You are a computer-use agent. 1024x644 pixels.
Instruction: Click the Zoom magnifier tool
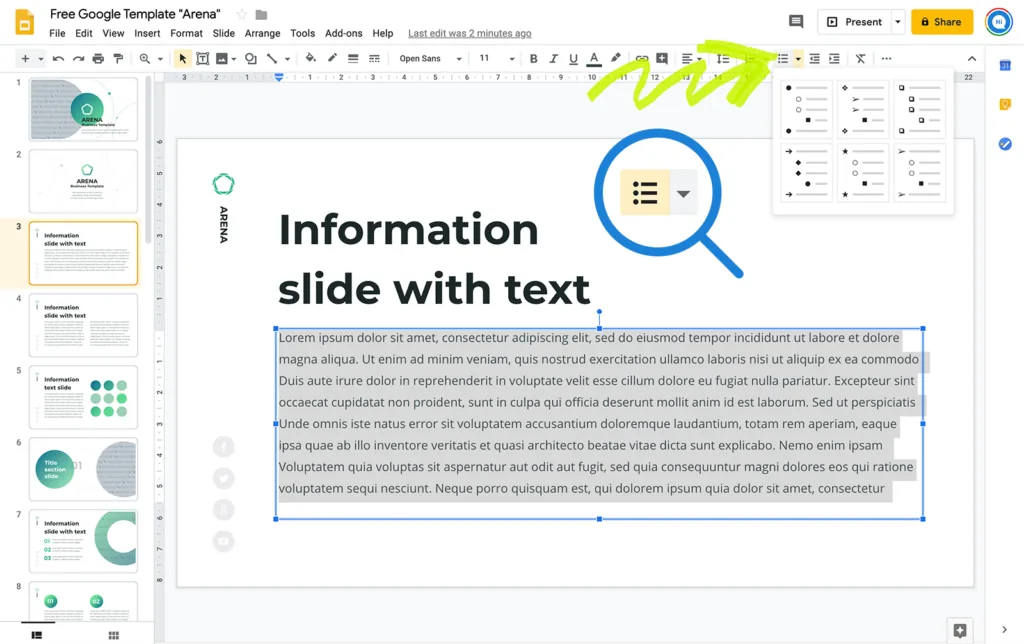[x=144, y=59]
